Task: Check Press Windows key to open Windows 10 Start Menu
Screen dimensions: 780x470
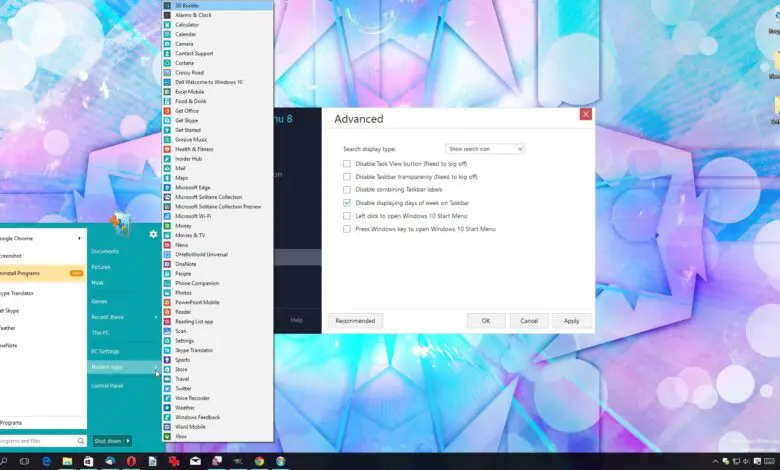Action: [x=347, y=229]
